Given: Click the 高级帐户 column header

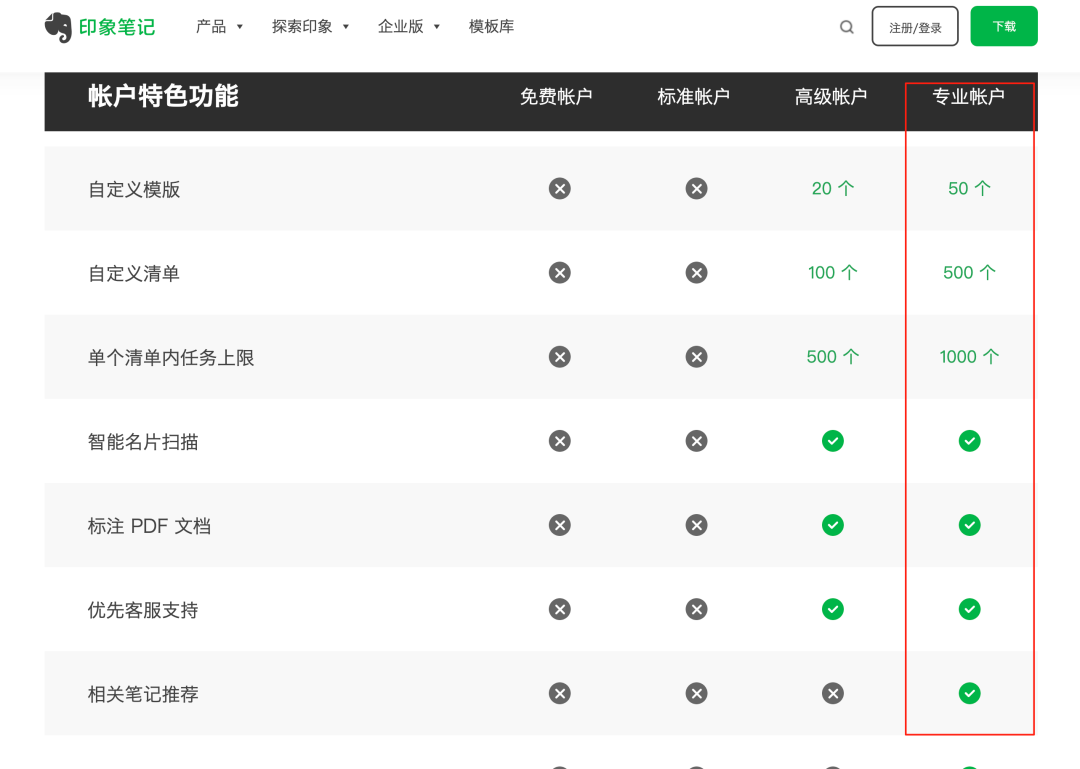Looking at the screenshot, I should tap(831, 96).
